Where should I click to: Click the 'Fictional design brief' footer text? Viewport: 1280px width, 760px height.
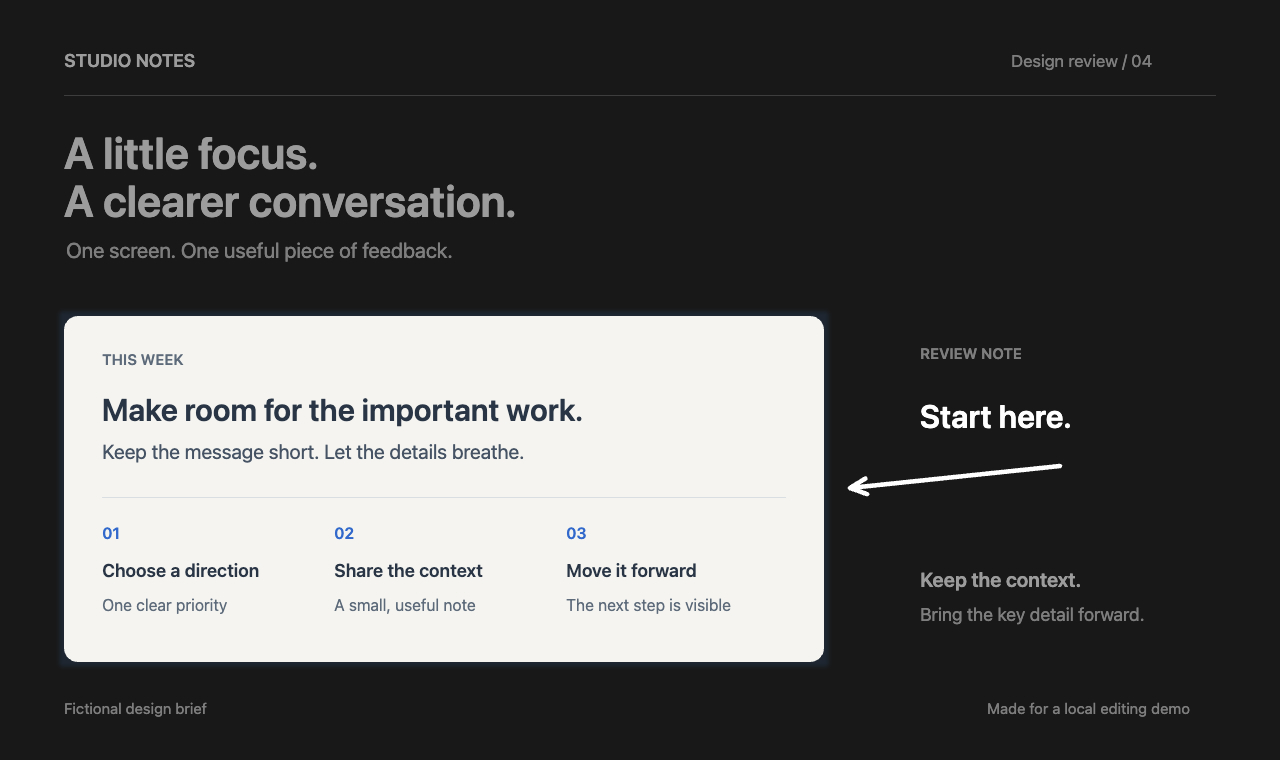tap(135, 709)
